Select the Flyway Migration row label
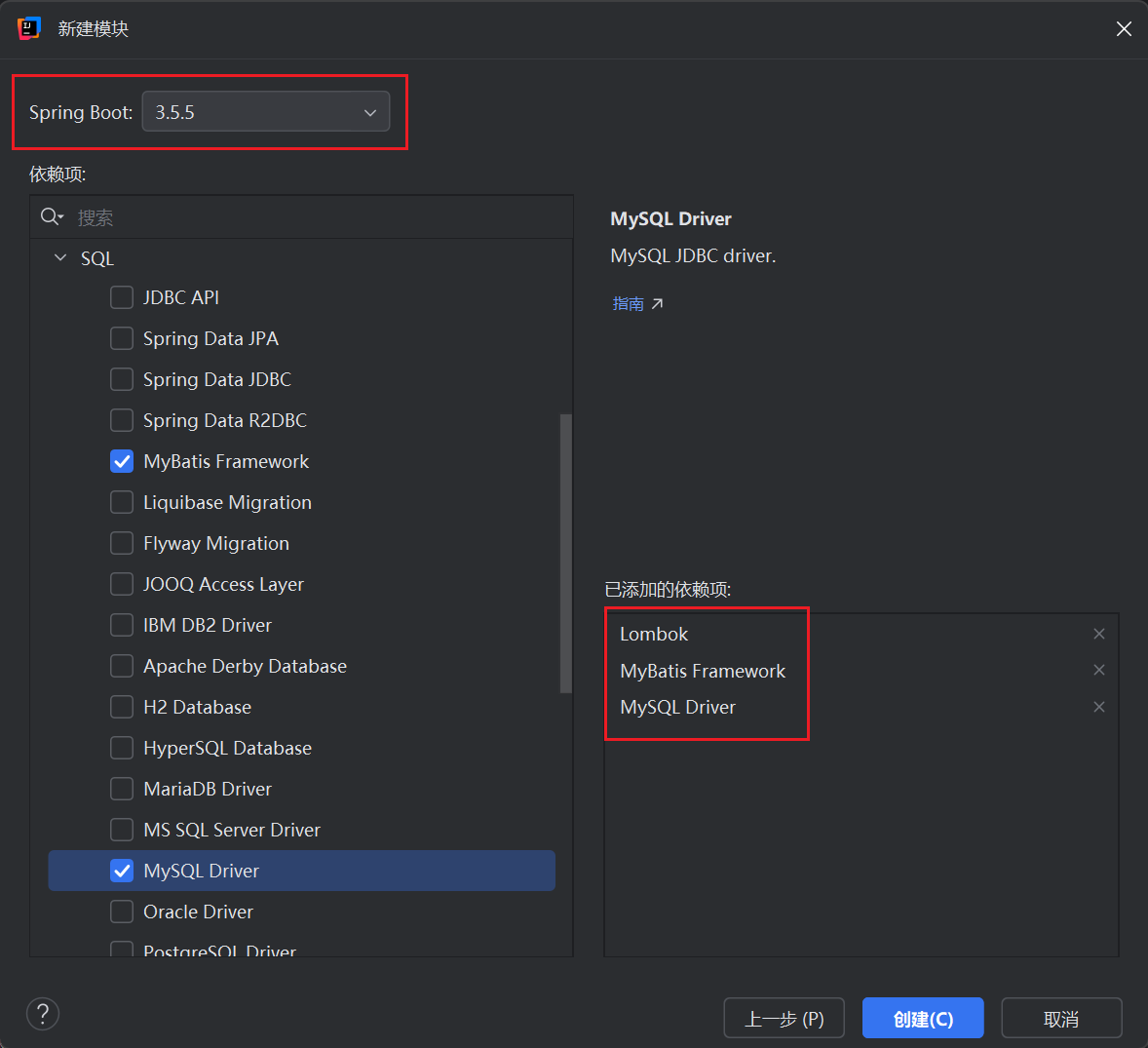This screenshot has height=1048, width=1148. (216, 543)
